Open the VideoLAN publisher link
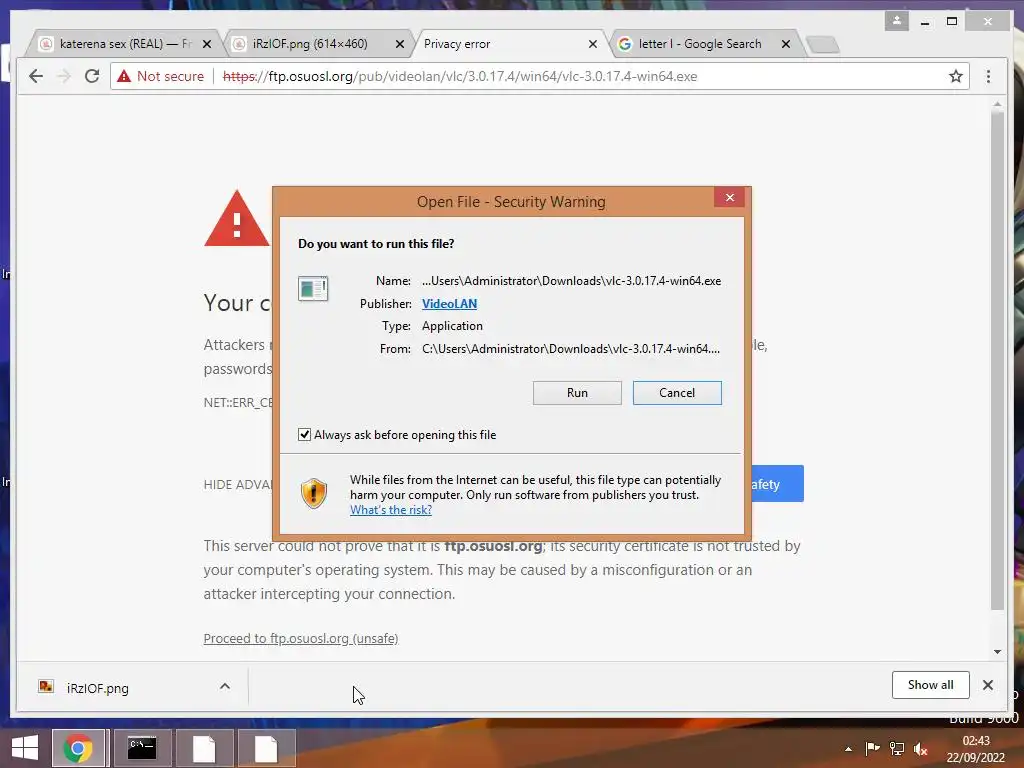1024x768 pixels. click(x=449, y=304)
